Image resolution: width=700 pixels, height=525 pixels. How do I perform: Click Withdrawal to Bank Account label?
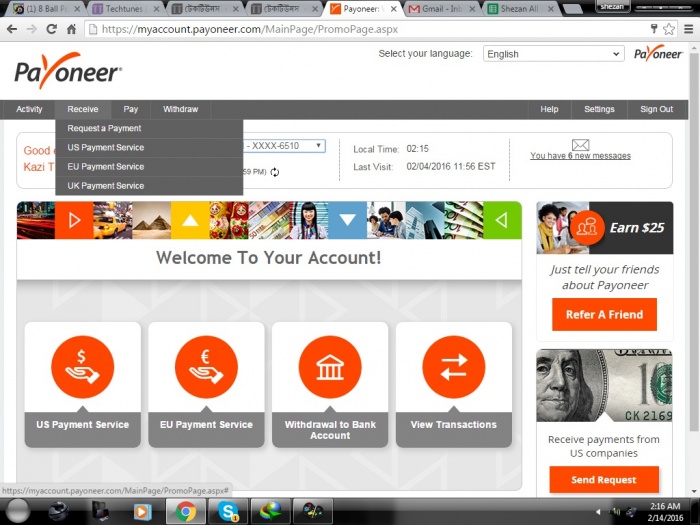330,430
